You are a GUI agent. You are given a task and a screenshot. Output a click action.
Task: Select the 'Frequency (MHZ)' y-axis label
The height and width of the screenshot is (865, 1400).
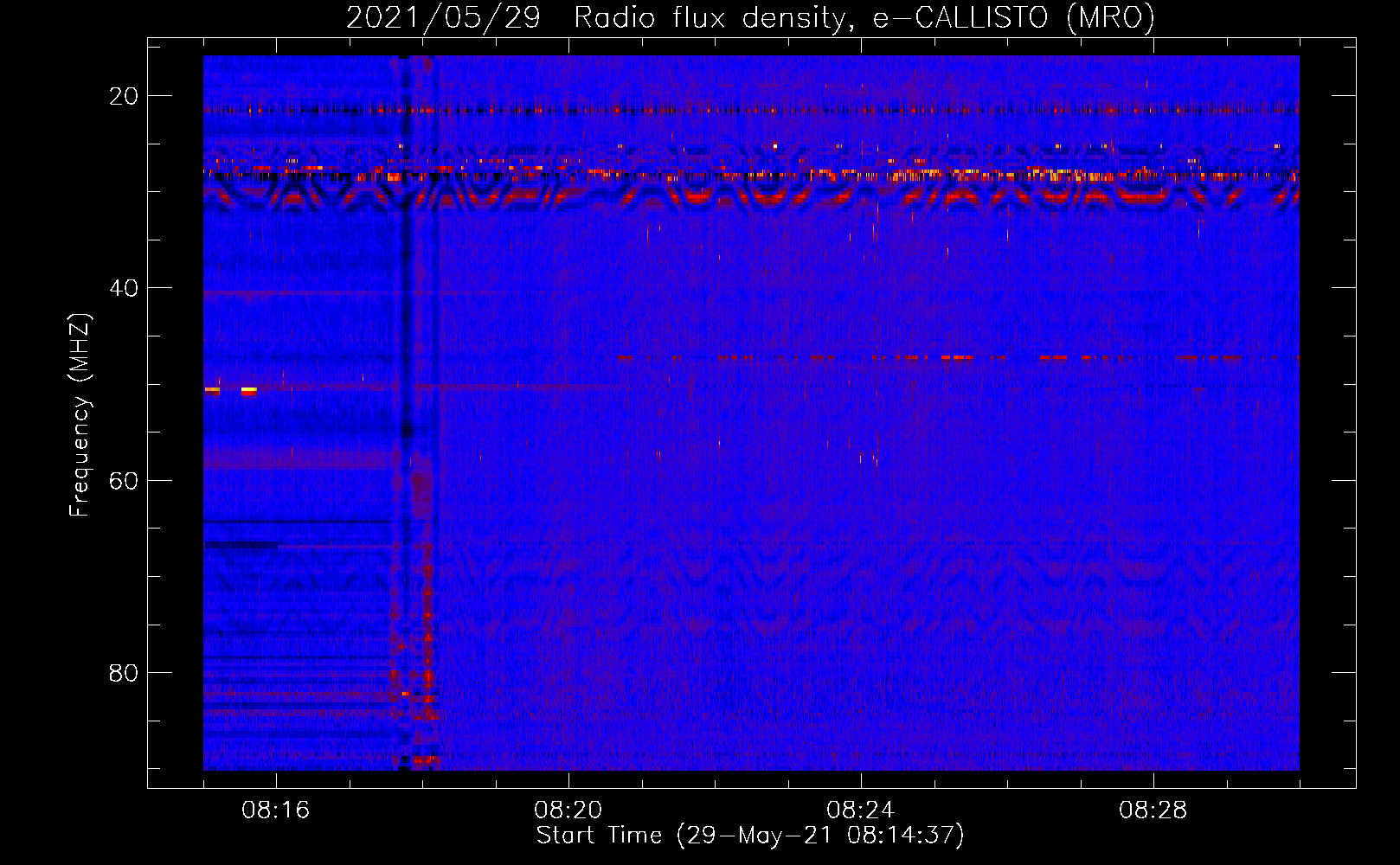80,415
